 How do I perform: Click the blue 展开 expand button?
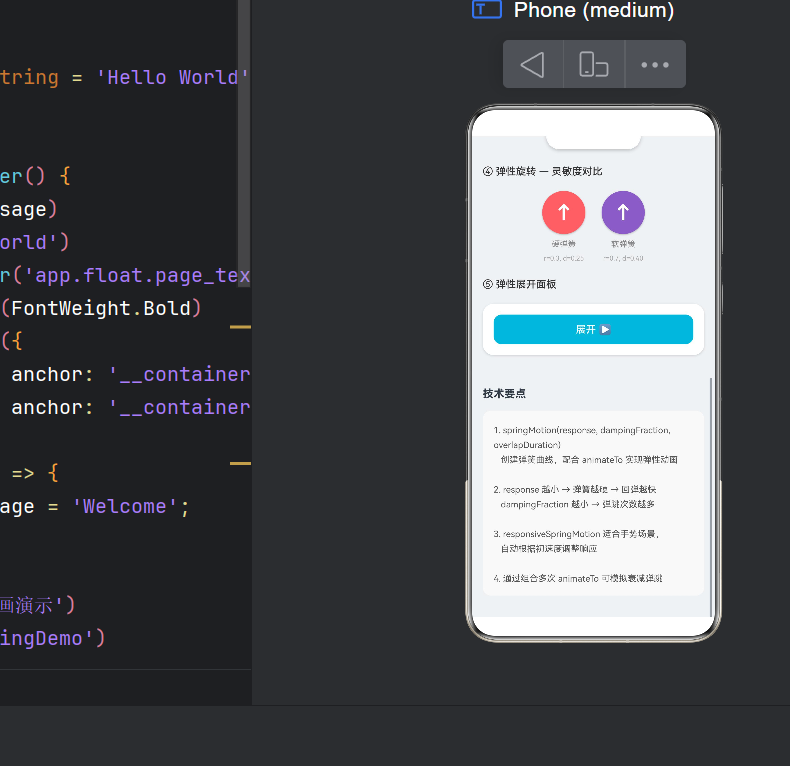click(593, 330)
